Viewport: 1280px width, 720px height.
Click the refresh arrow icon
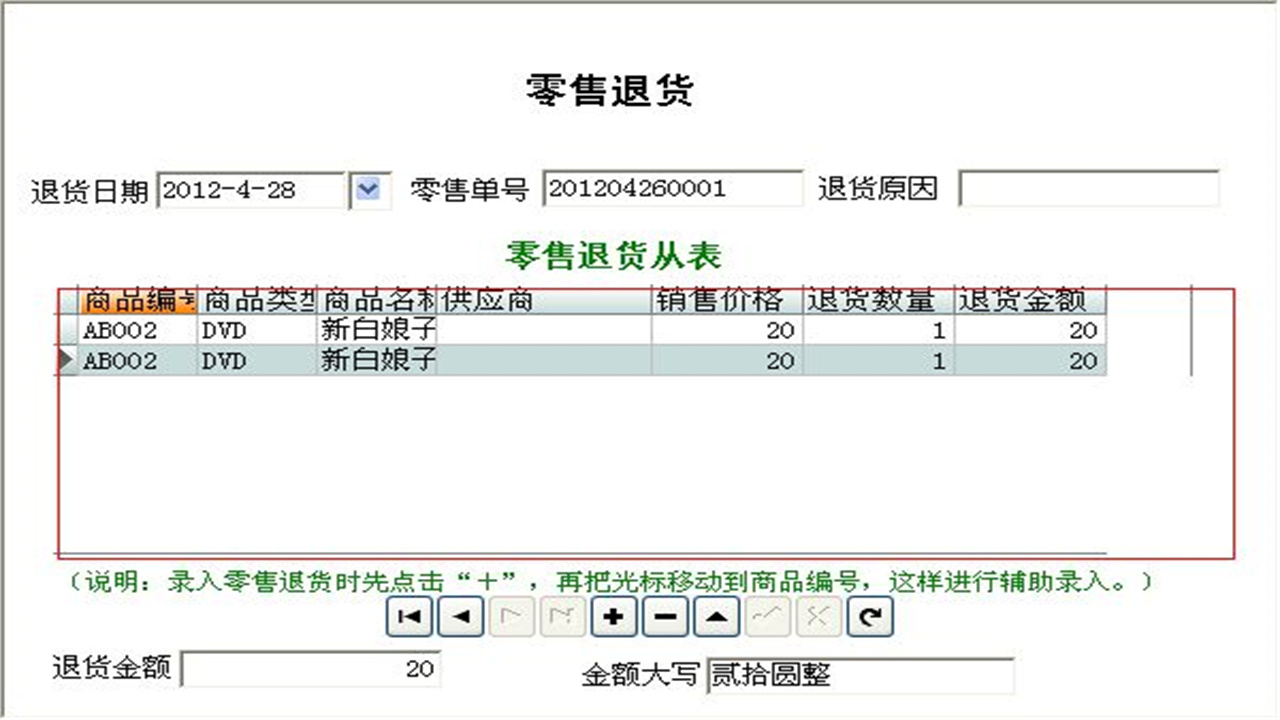pyautogui.click(x=869, y=617)
